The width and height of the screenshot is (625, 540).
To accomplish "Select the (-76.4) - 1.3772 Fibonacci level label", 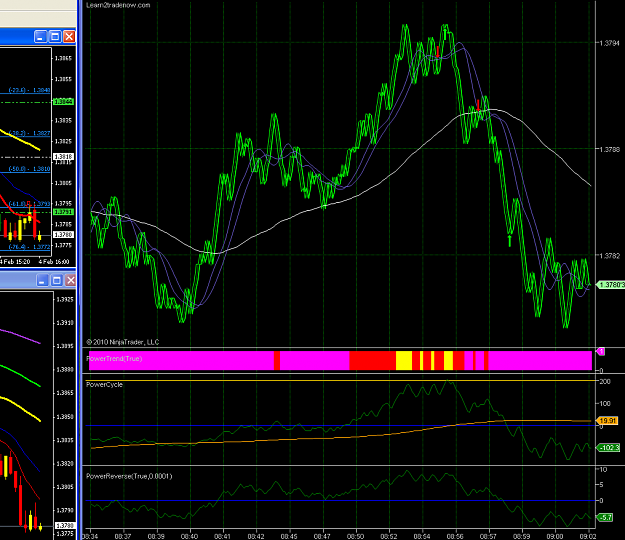I will click(29, 247).
